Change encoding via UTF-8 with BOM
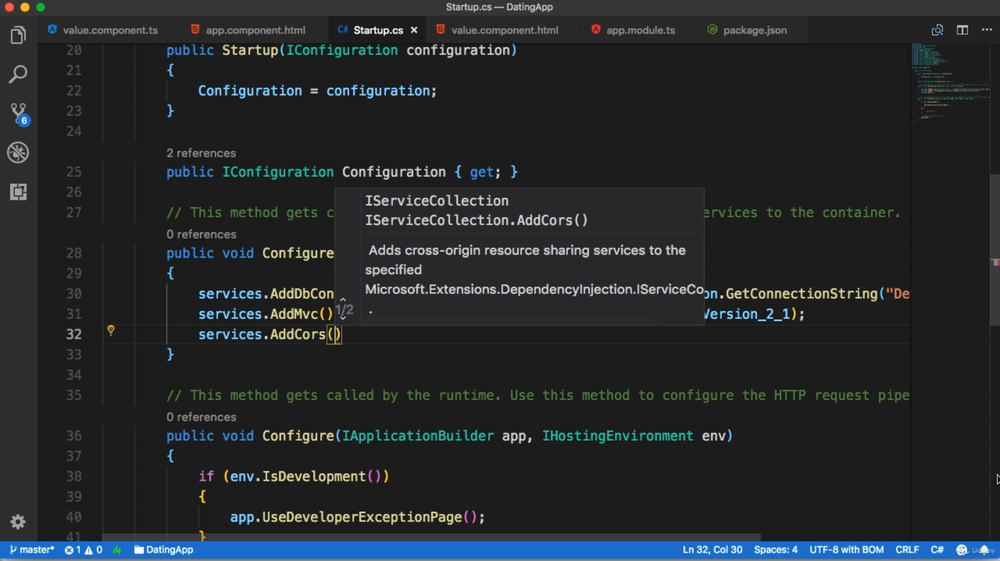 pos(846,550)
